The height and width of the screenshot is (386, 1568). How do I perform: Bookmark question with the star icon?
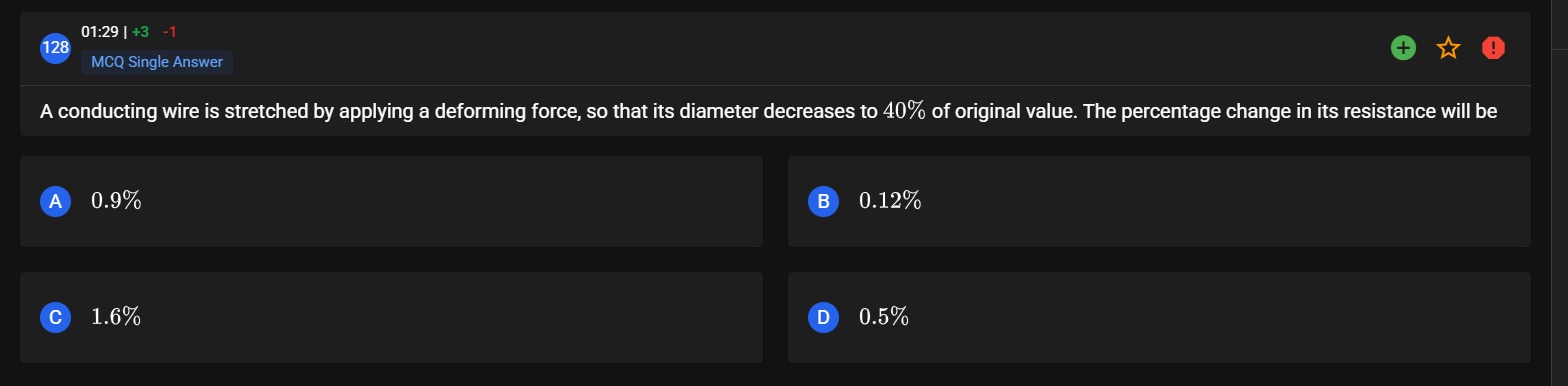point(1448,47)
